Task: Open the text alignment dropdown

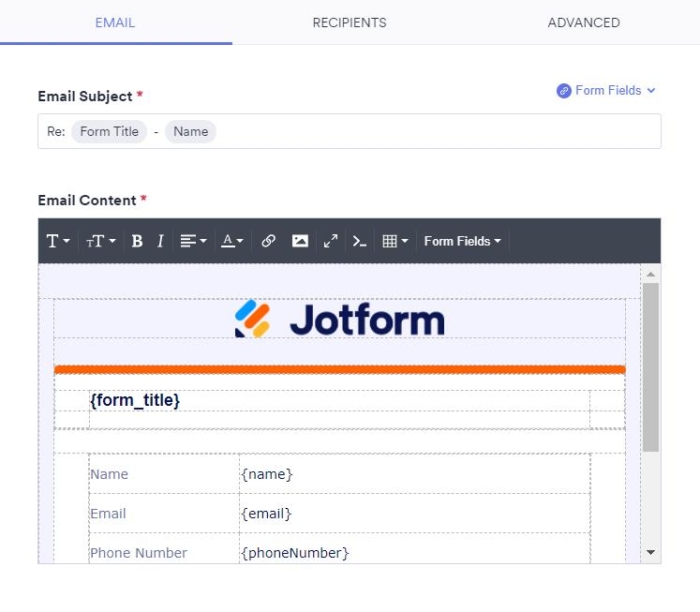Action: tap(193, 241)
